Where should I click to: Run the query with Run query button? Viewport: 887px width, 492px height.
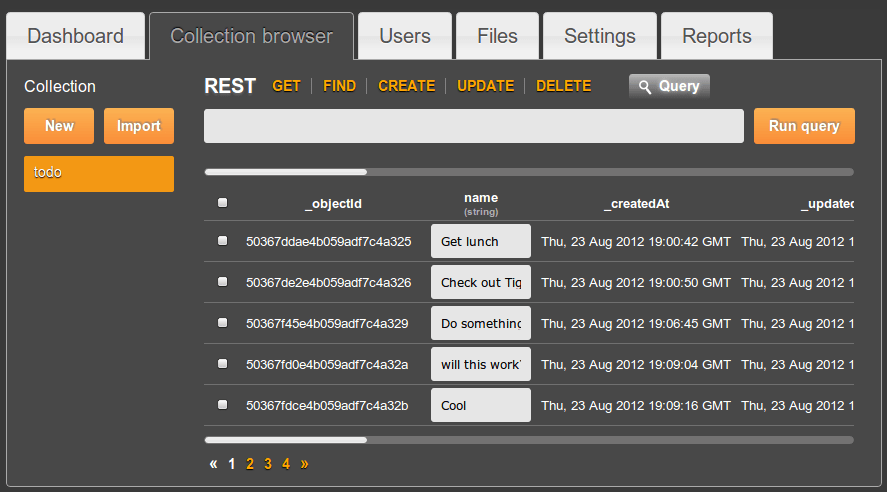(x=804, y=126)
